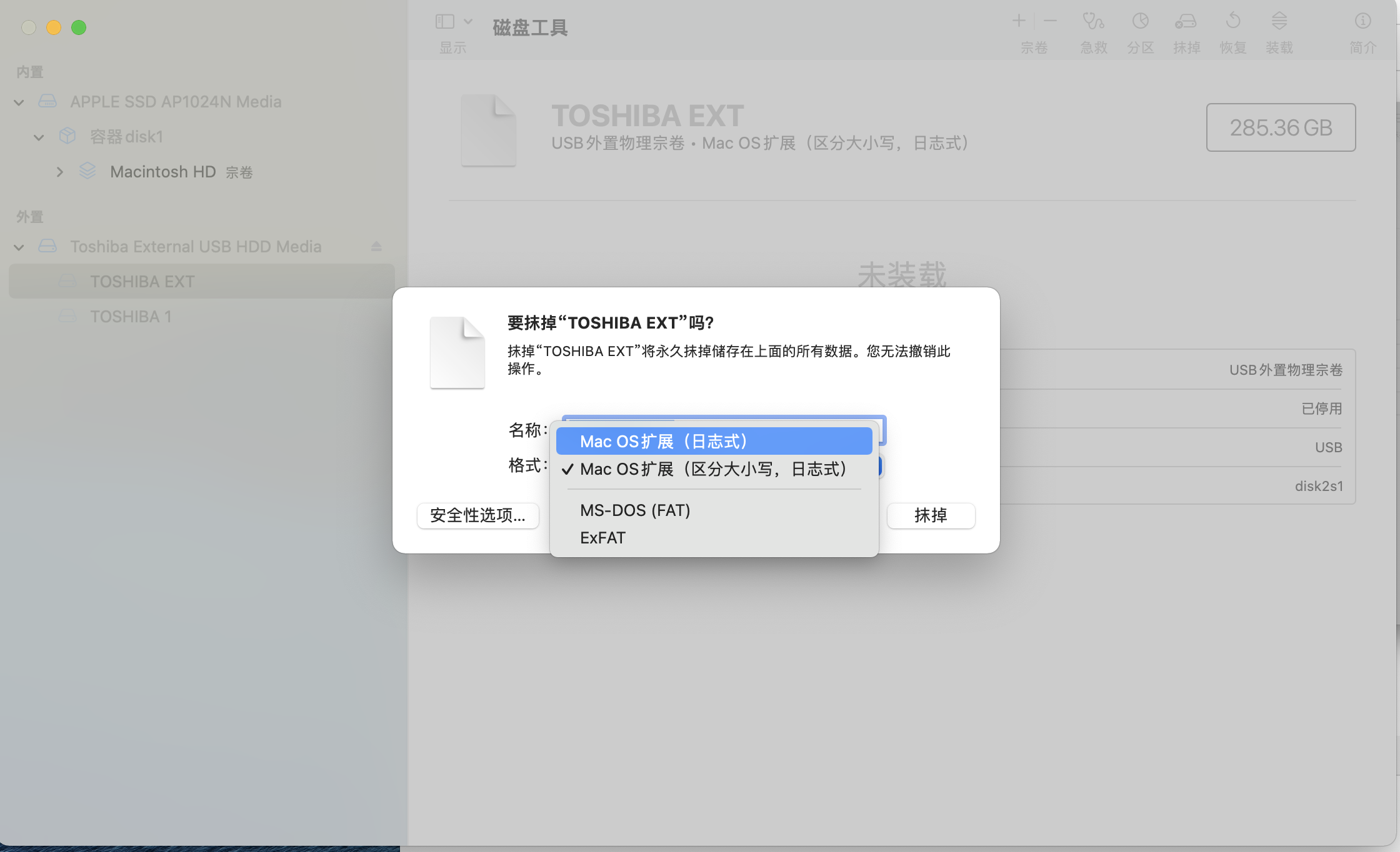Click the add volume plus icon
This screenshot has height=852, width=1400.
coord(1019,21)
